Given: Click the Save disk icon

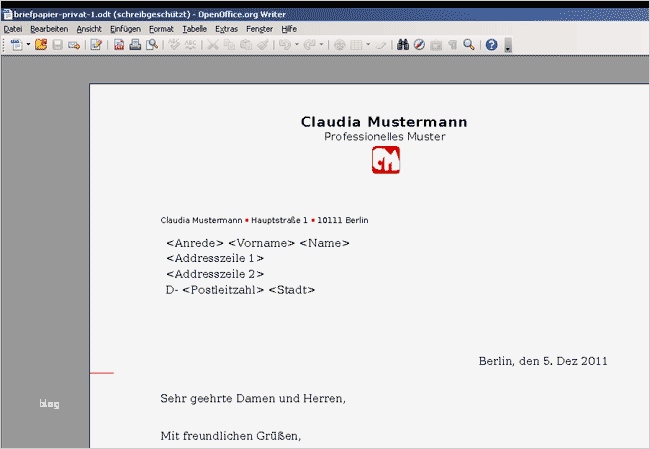Looking at the screenshot, I should click(x=57, y=44).
